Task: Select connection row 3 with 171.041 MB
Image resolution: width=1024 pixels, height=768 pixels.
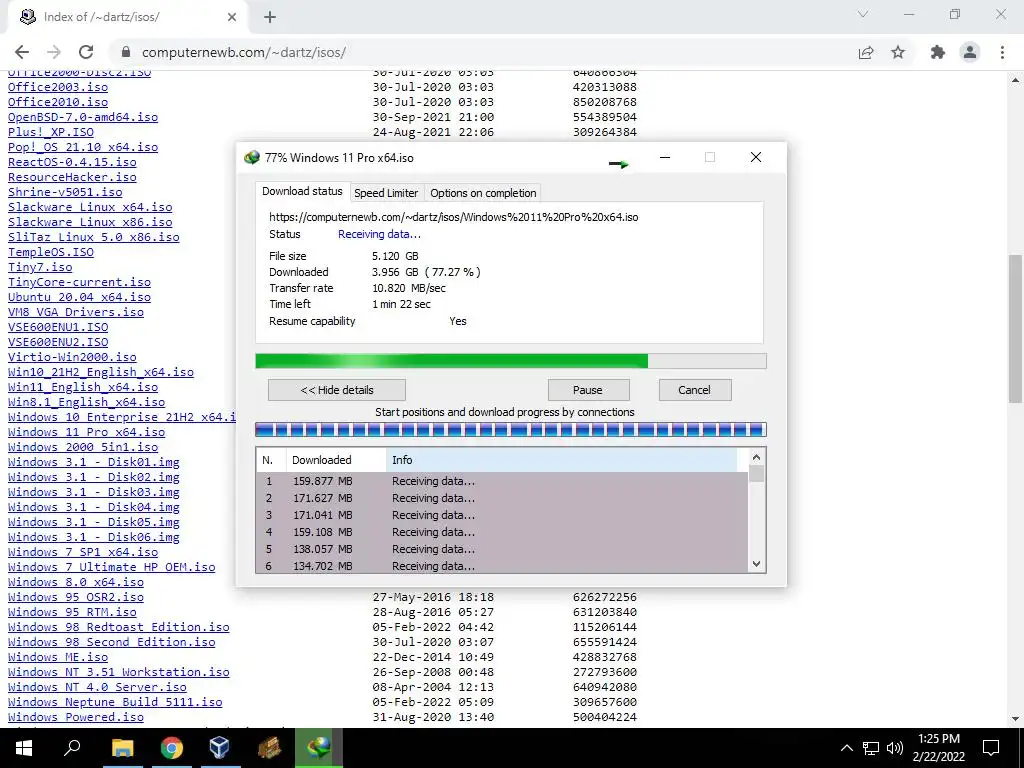Action: pyautogui.click(x=502, y=515)
